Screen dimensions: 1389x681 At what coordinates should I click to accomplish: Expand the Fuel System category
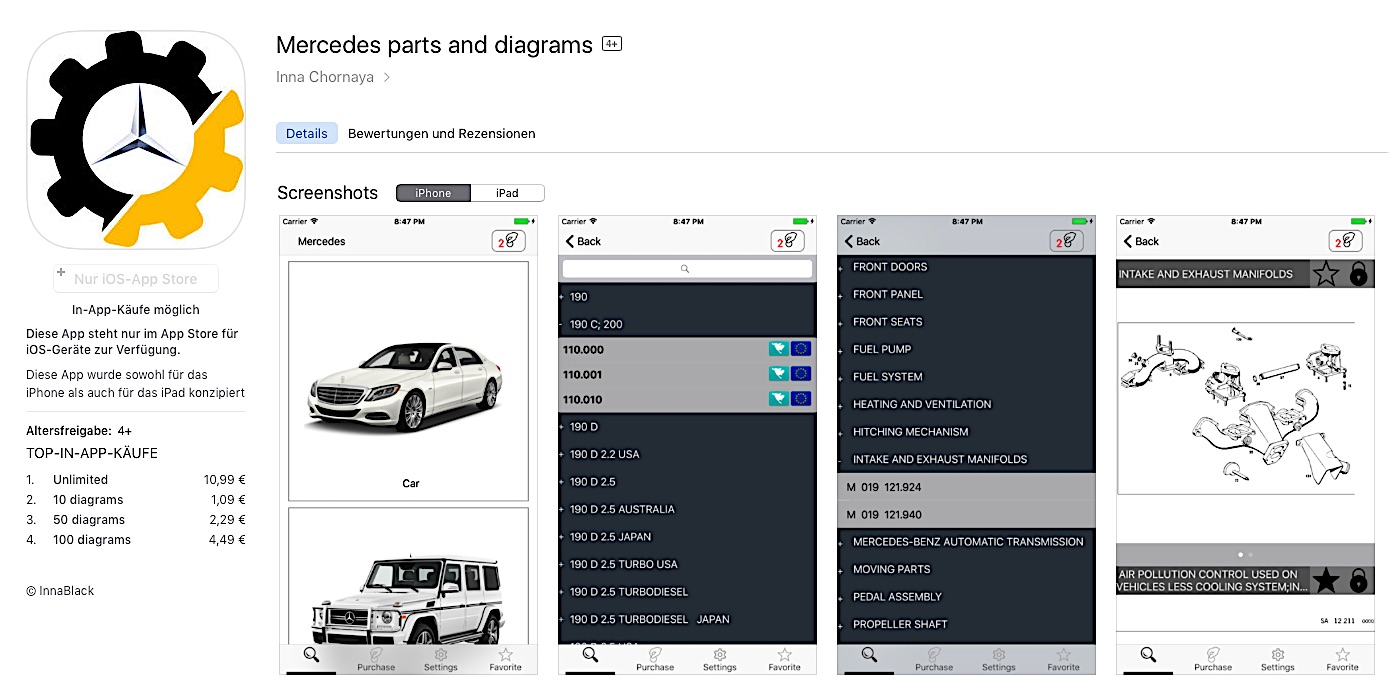(x=887, y=377)
